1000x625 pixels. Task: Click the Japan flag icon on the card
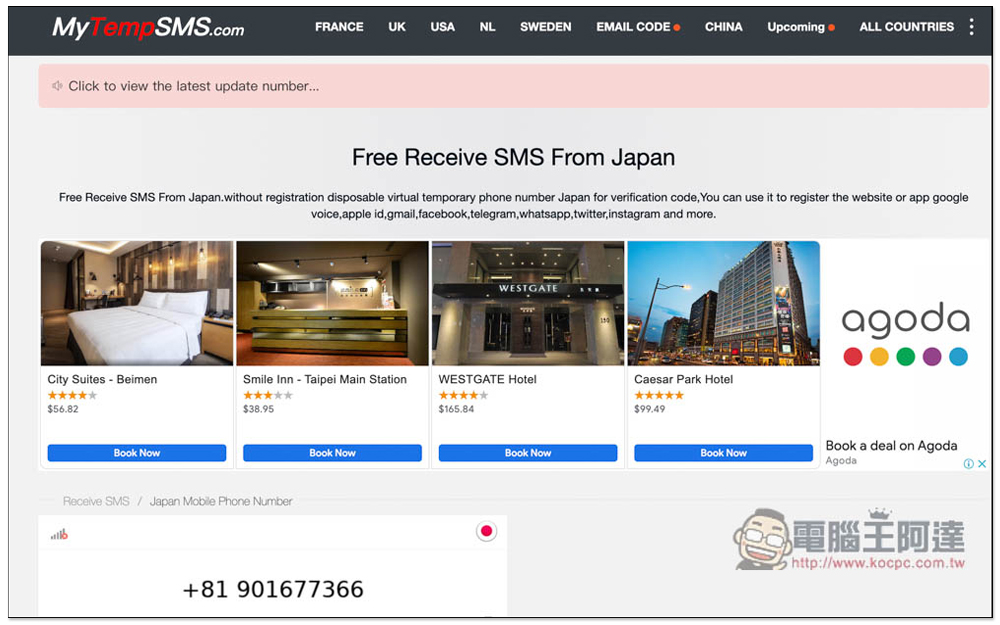[x=487, y=531]
